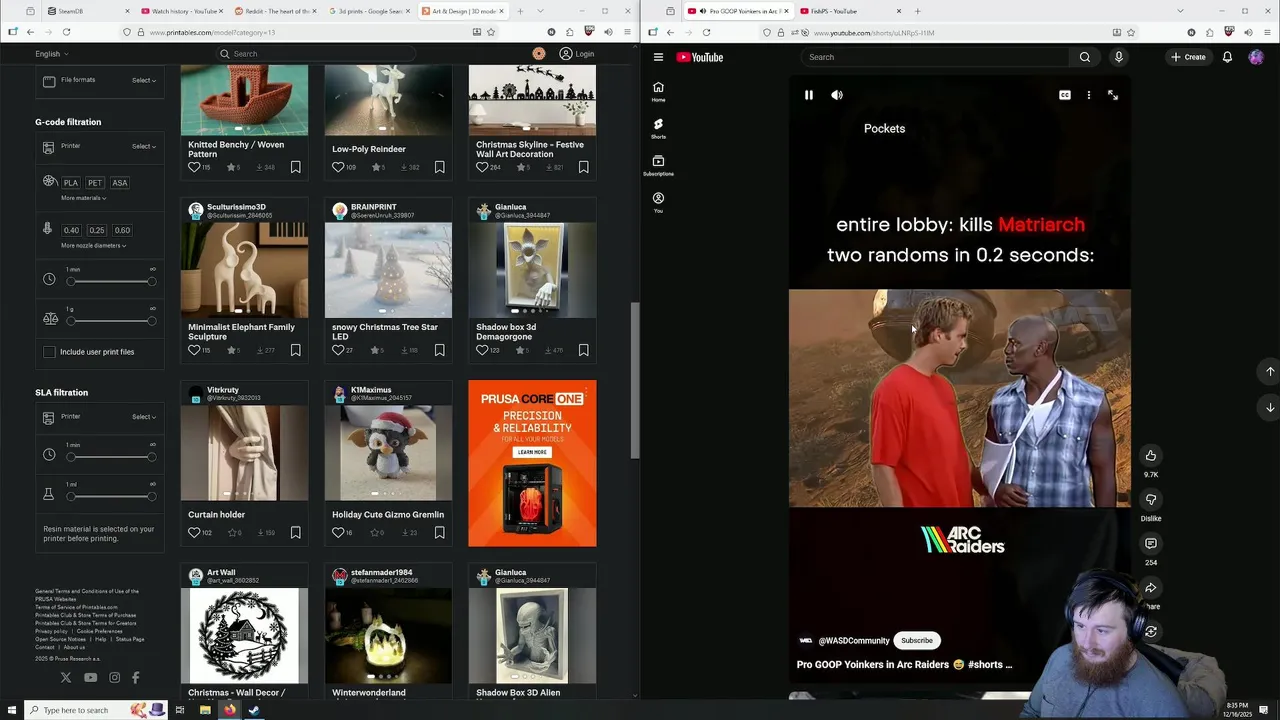
Task: Go to next short with down arrow
Action: click(x=1270, y=407)
